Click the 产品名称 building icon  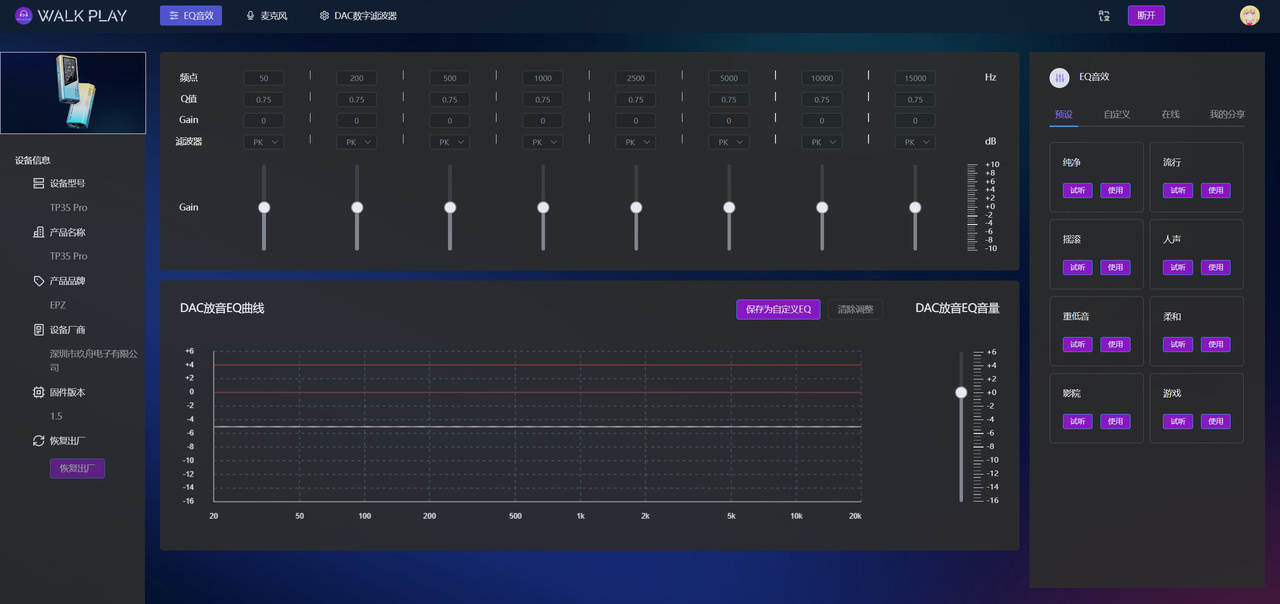click(39, 232)
